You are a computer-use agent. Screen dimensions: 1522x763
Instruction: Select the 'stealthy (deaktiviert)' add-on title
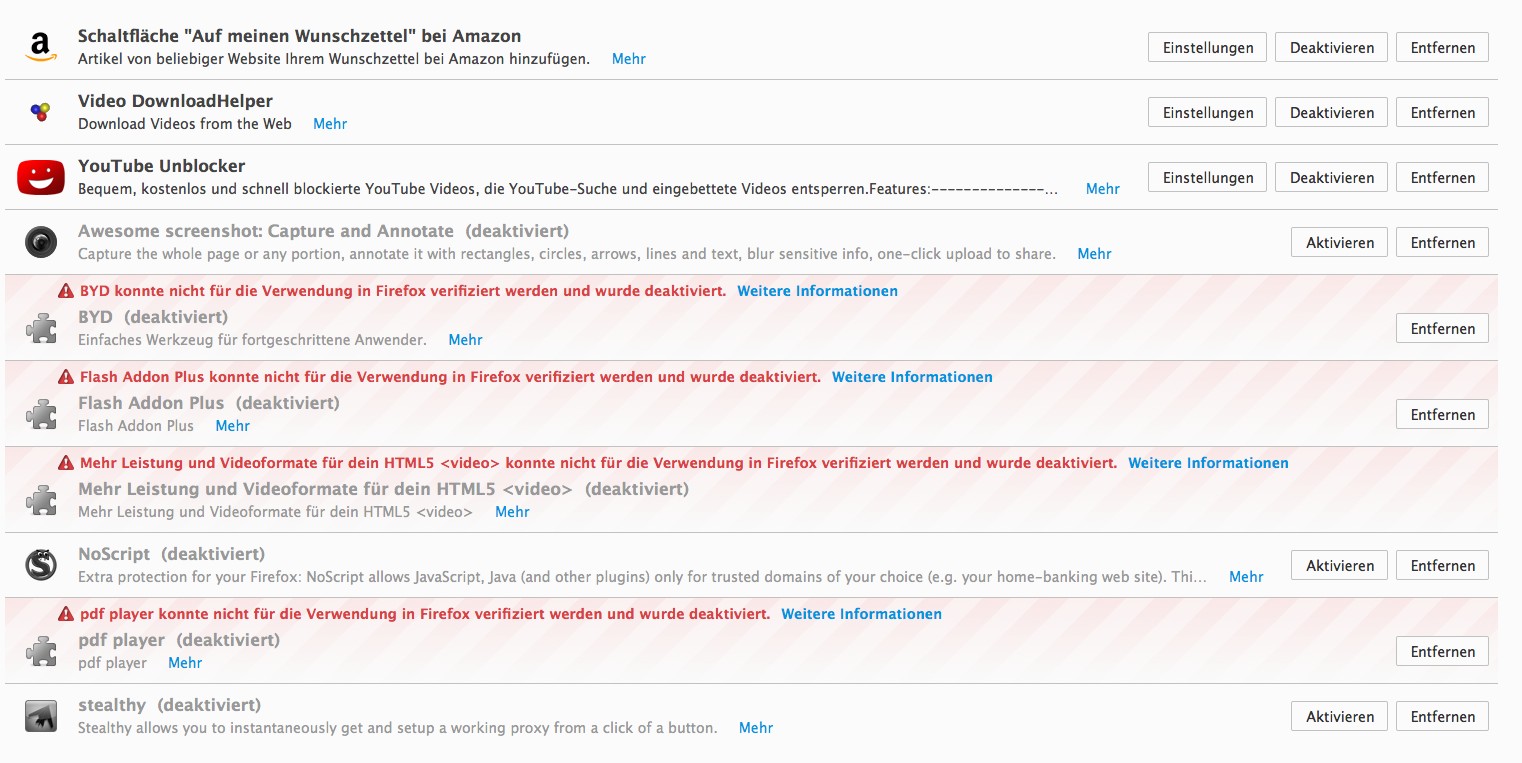click(169, 705)
